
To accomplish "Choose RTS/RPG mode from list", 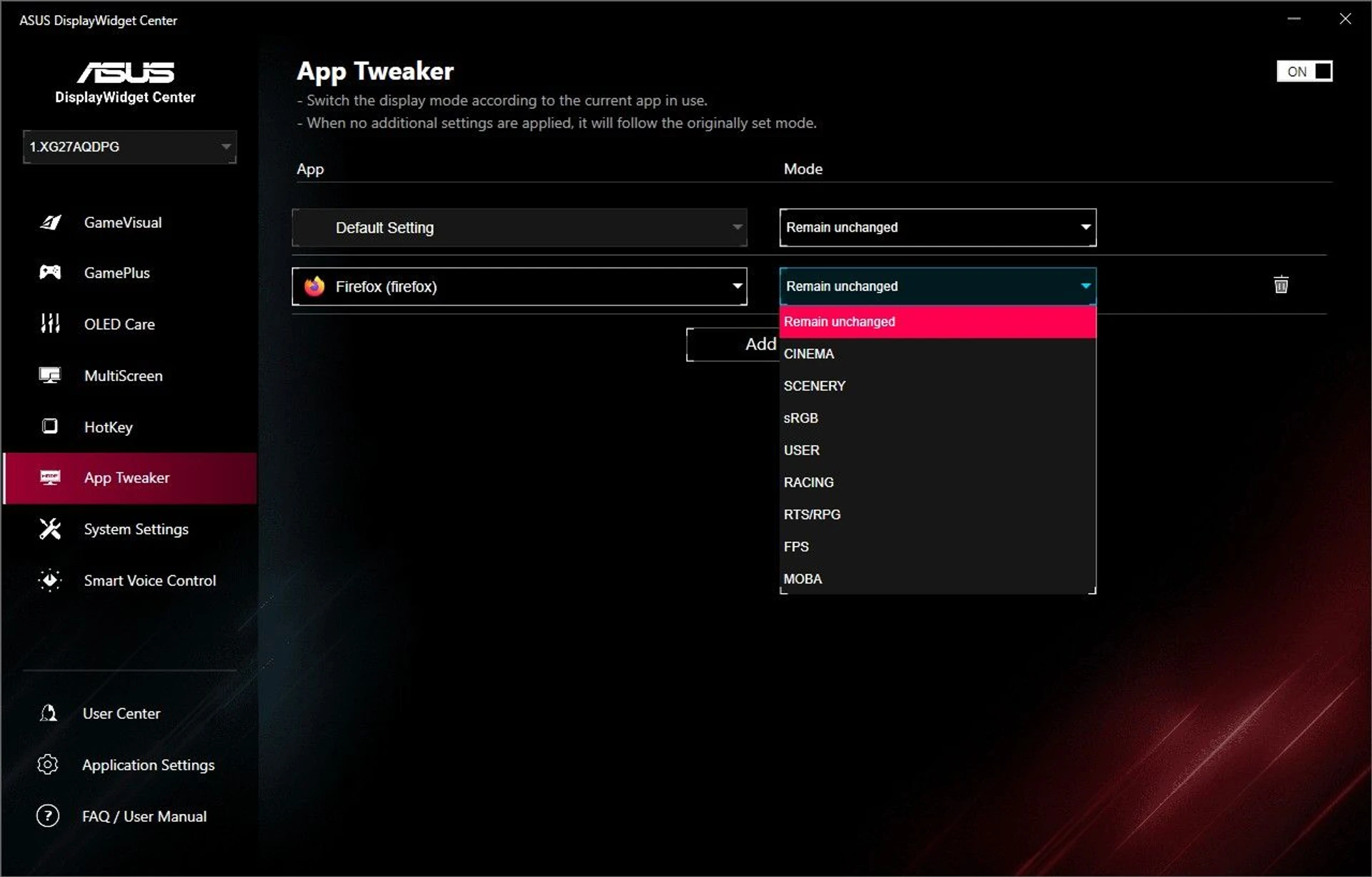I will [938, 515].
